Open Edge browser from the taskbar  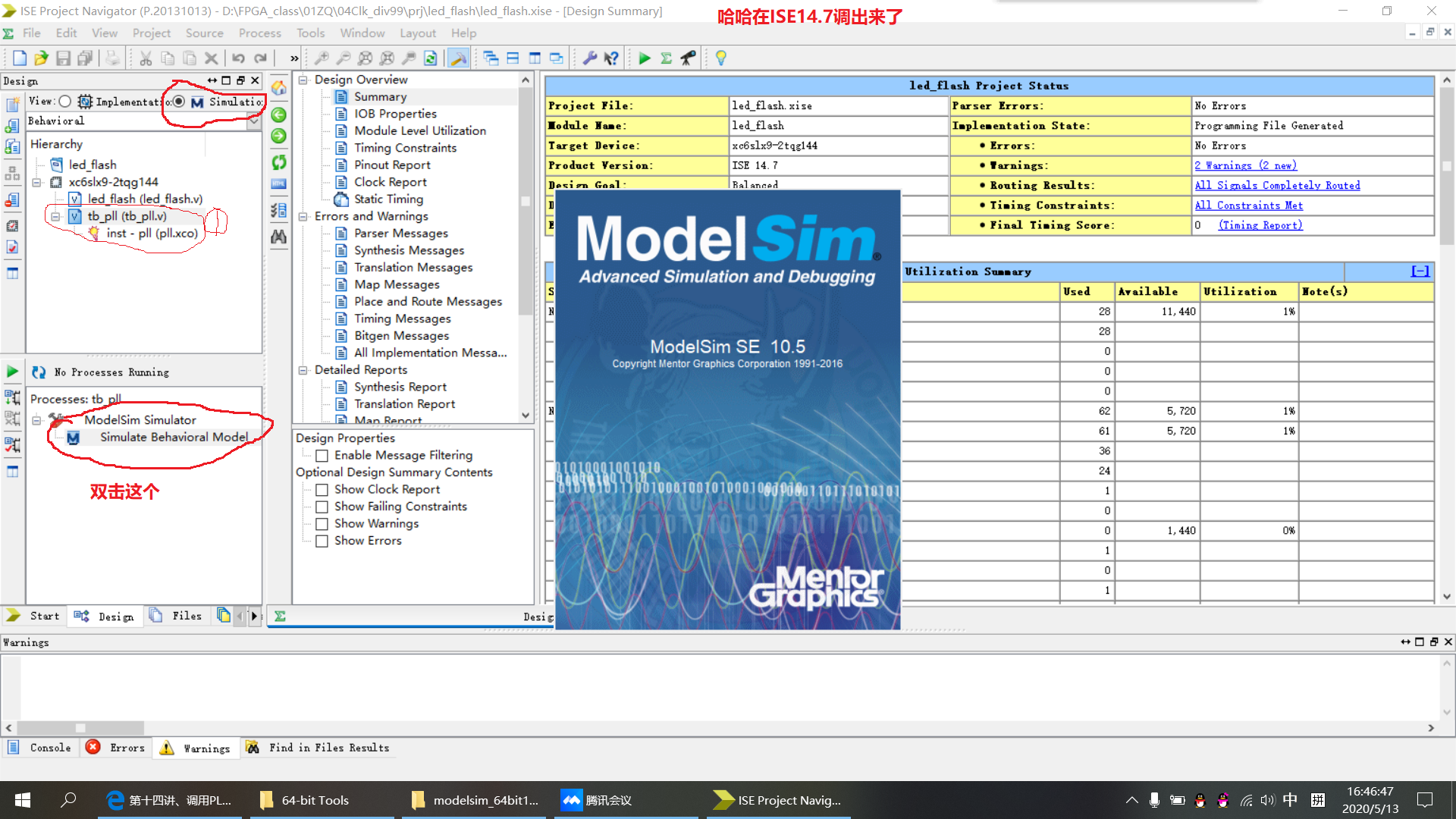(170, 800)
